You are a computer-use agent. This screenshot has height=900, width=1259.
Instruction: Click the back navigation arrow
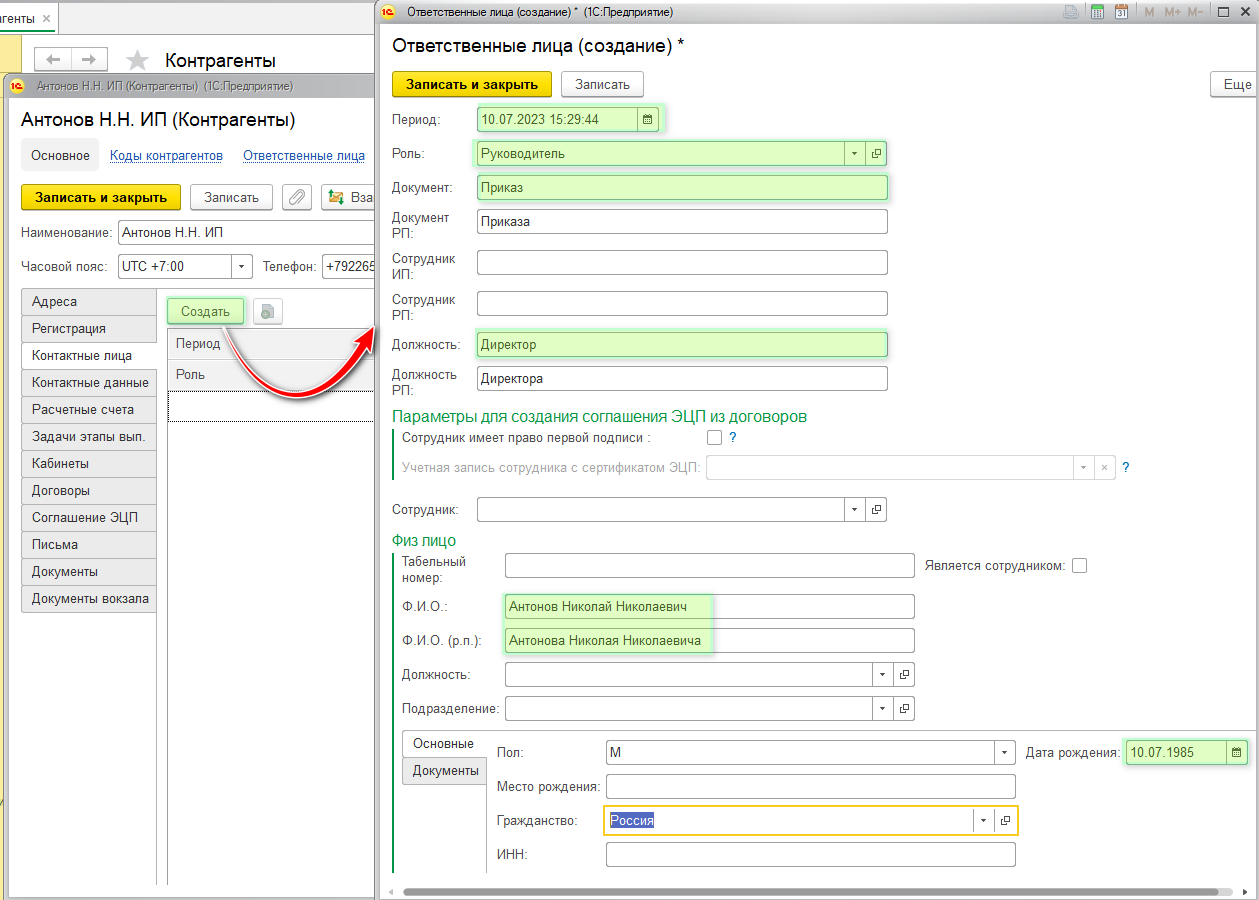tap(54, 59)
